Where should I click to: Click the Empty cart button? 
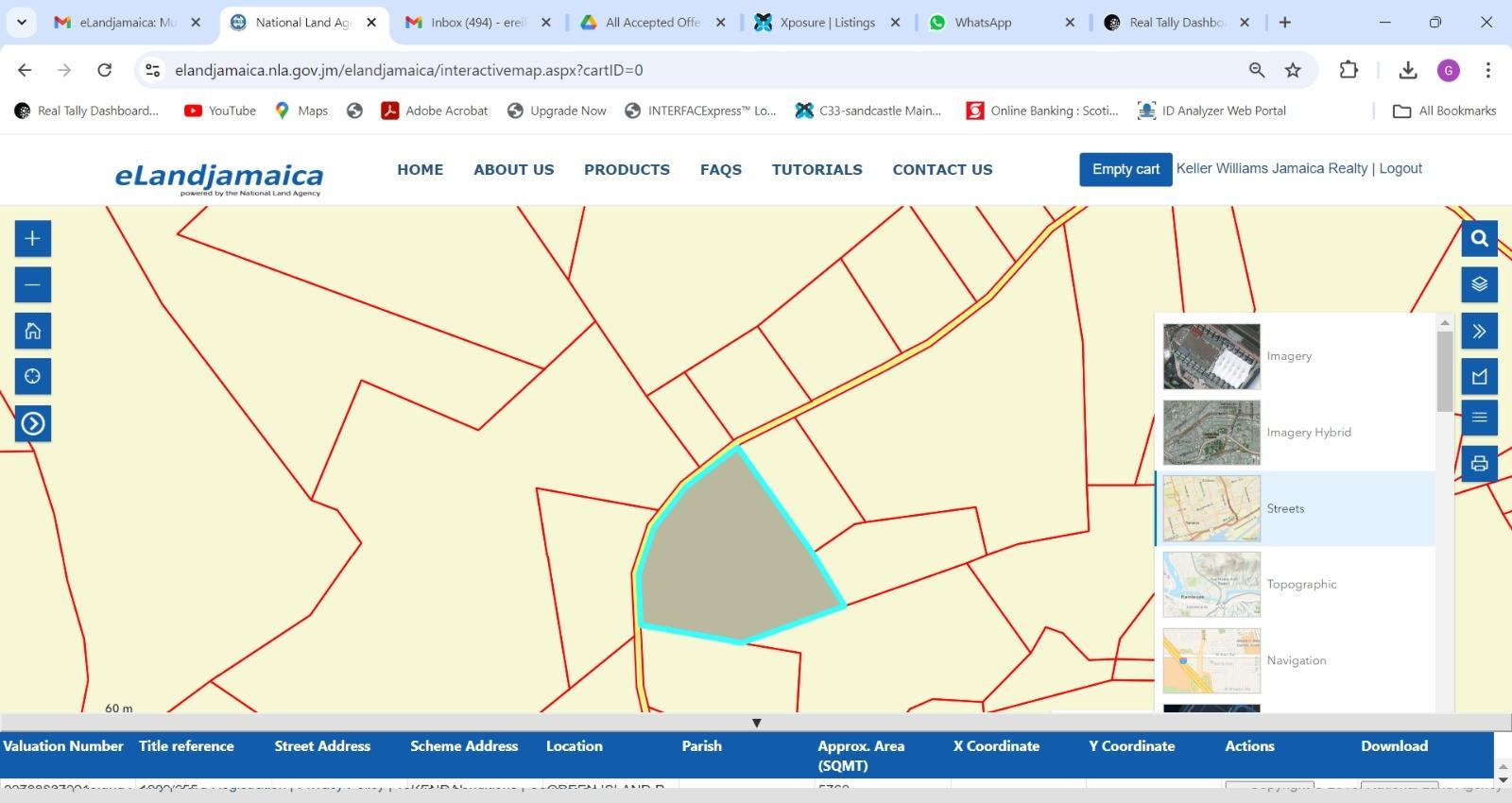tap(1125, 169)
